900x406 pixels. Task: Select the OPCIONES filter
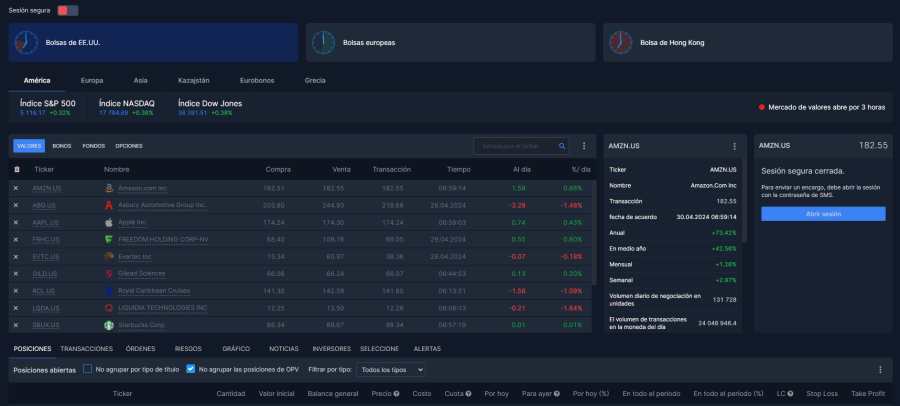click(129, 146)
